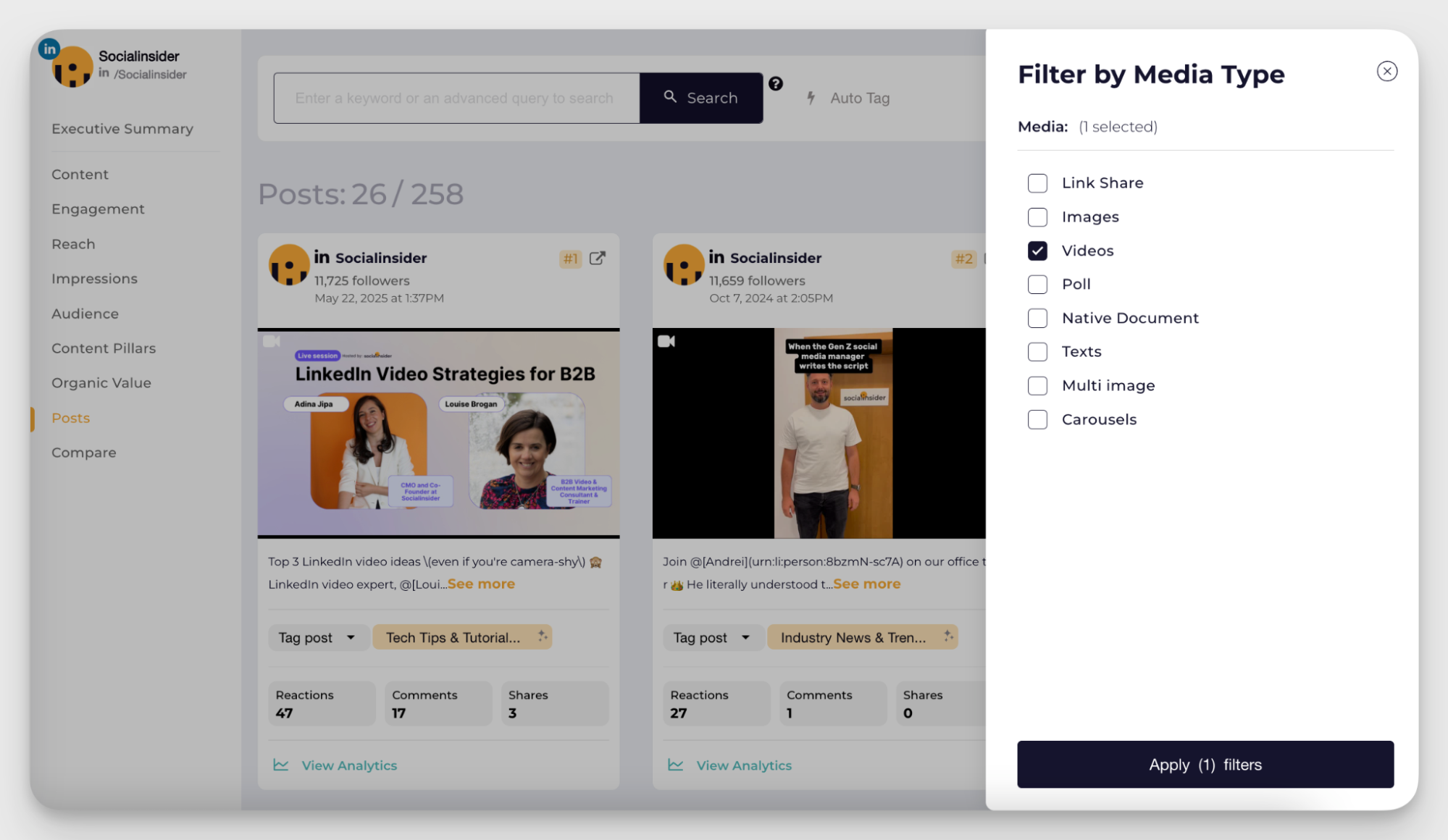Check the Multi image checkbox

(x=1037, y=386)
